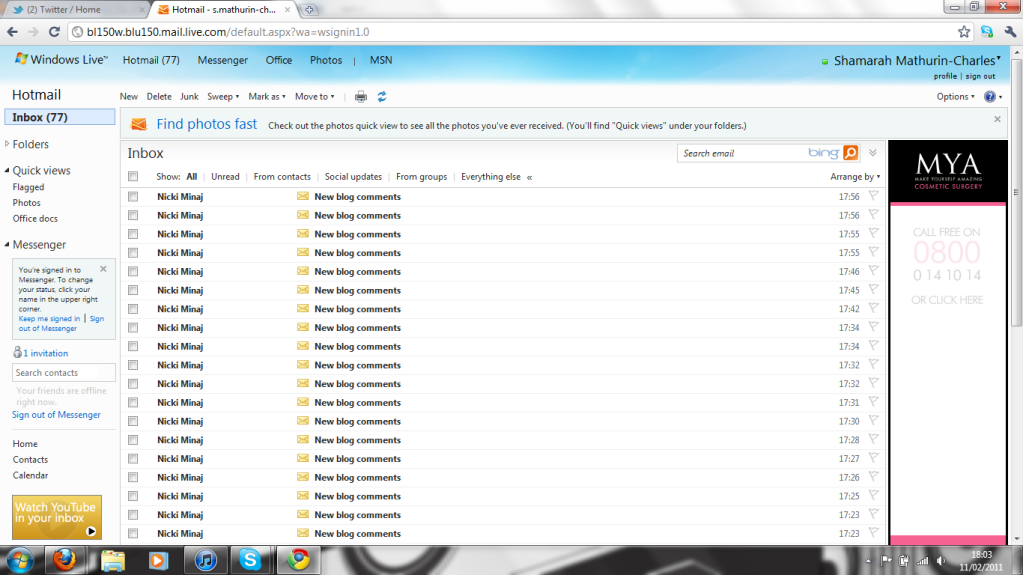Open the Options dropdown

click(x=955, y=97)
